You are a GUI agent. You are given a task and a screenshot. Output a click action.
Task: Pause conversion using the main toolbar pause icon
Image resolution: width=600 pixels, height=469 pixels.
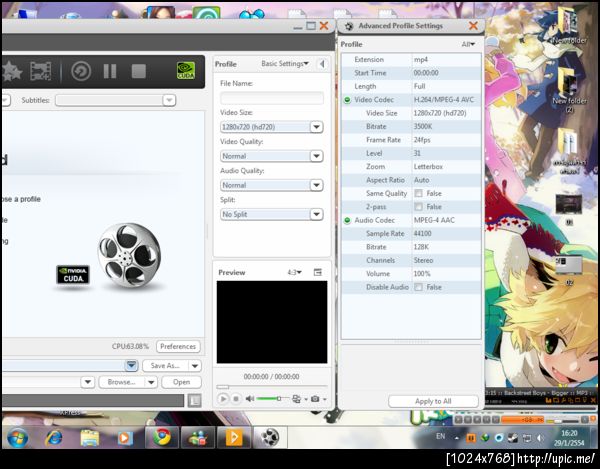(x=110, y=71)
